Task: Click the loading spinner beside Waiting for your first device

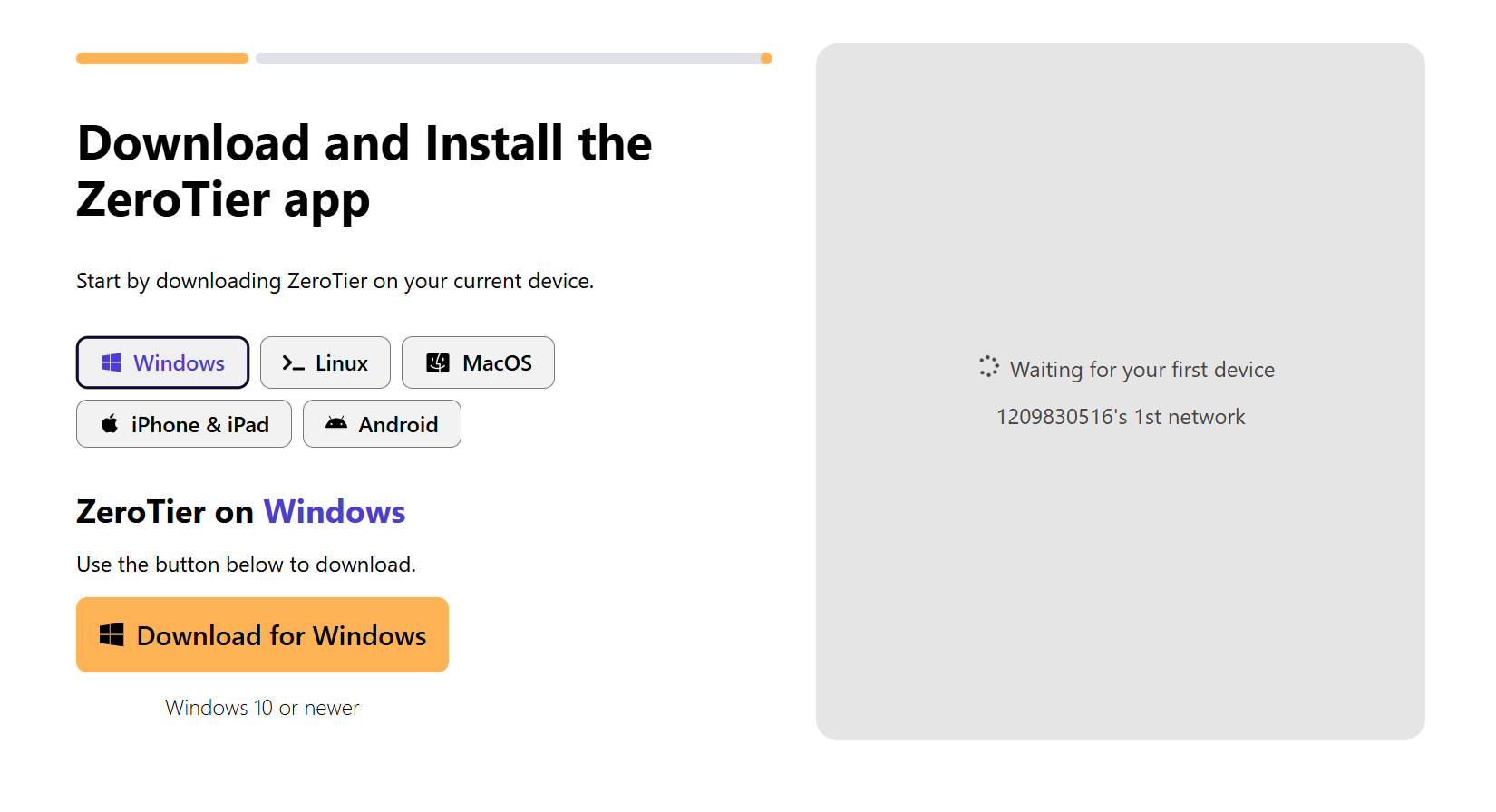Action: click(x=988, y=367)
